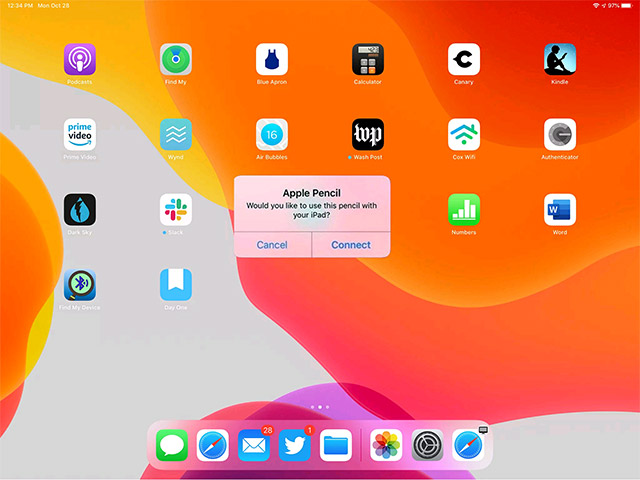Open the Authenticator app
Image resolution: width=640 pixels, height=480 pixels.
[560, 134]
